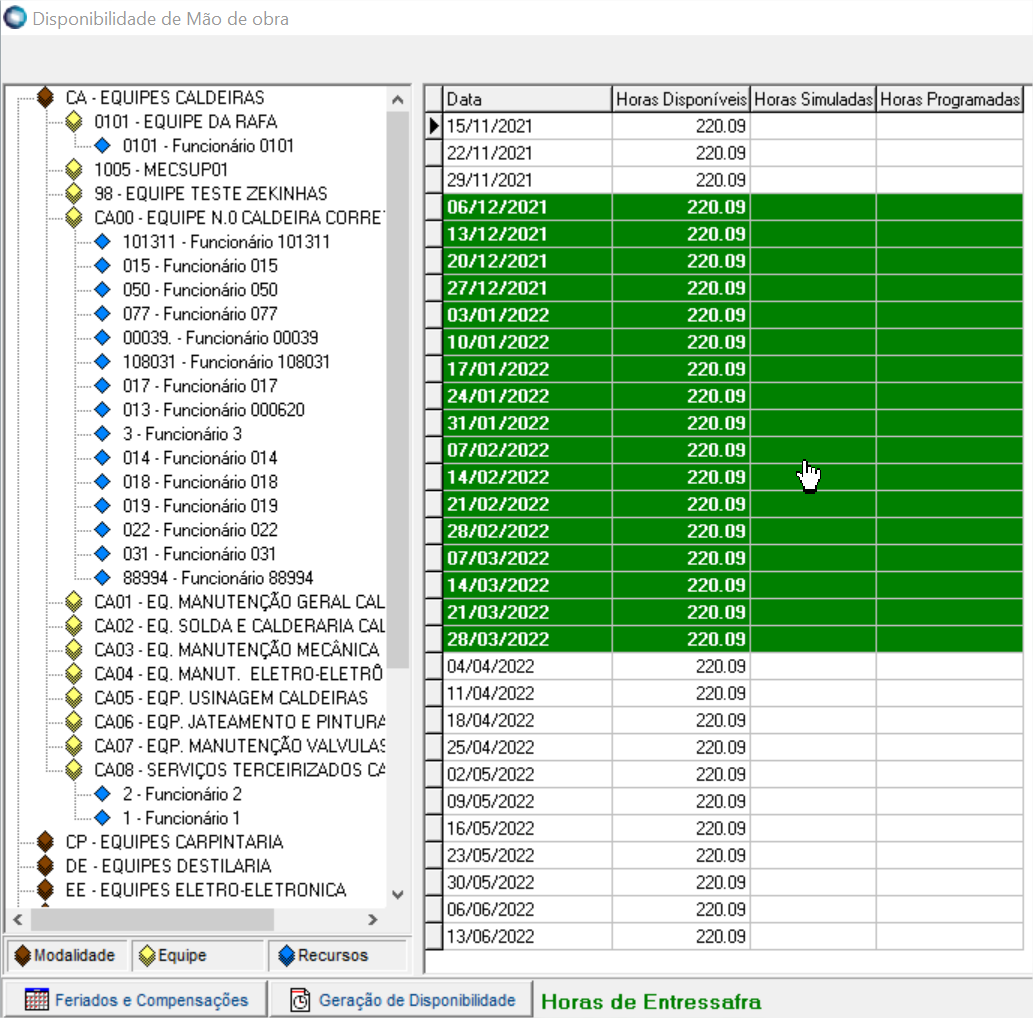This screenshot has height=1018, width=1033.
Task: Click the Modalidade legend button
Action: [x=66, y=955]
